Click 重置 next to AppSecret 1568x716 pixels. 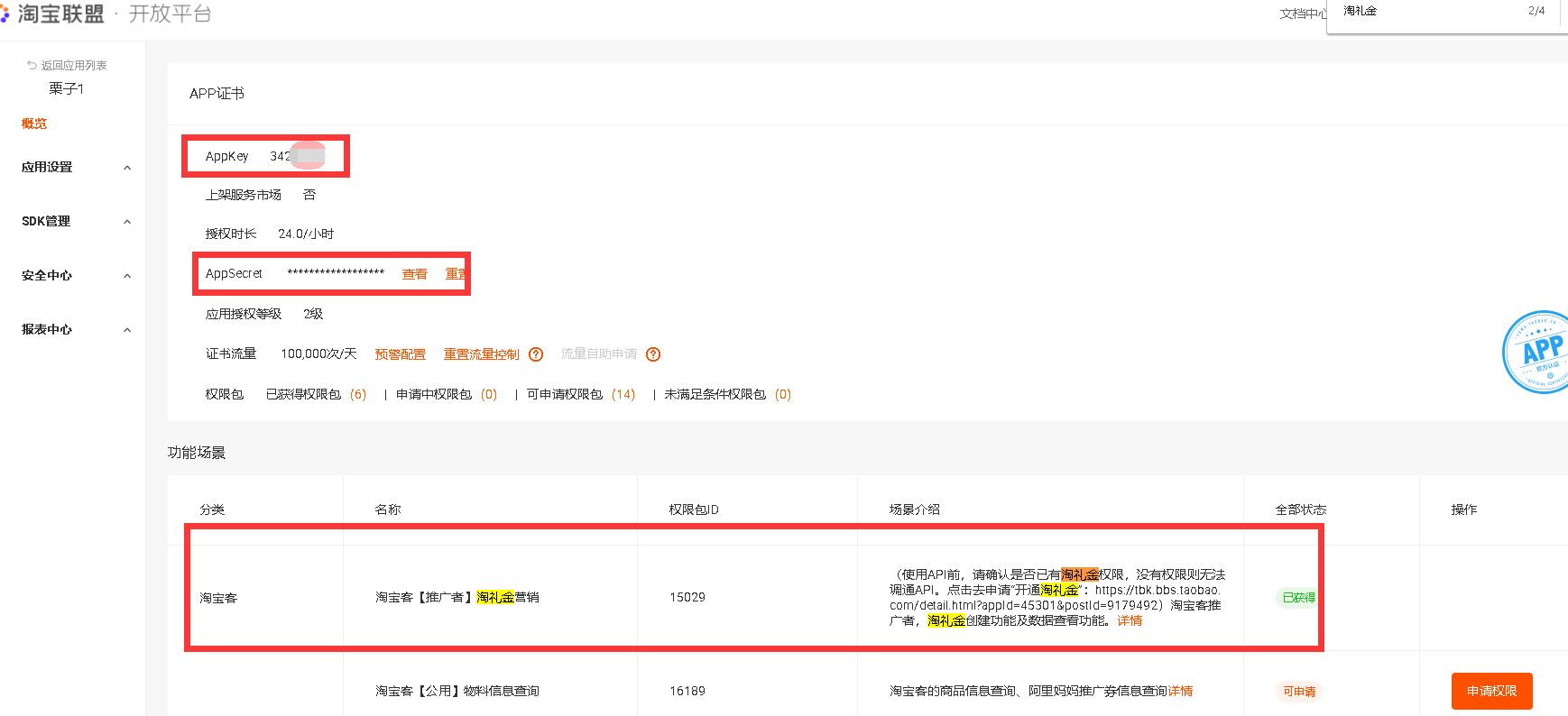(456, 274)
